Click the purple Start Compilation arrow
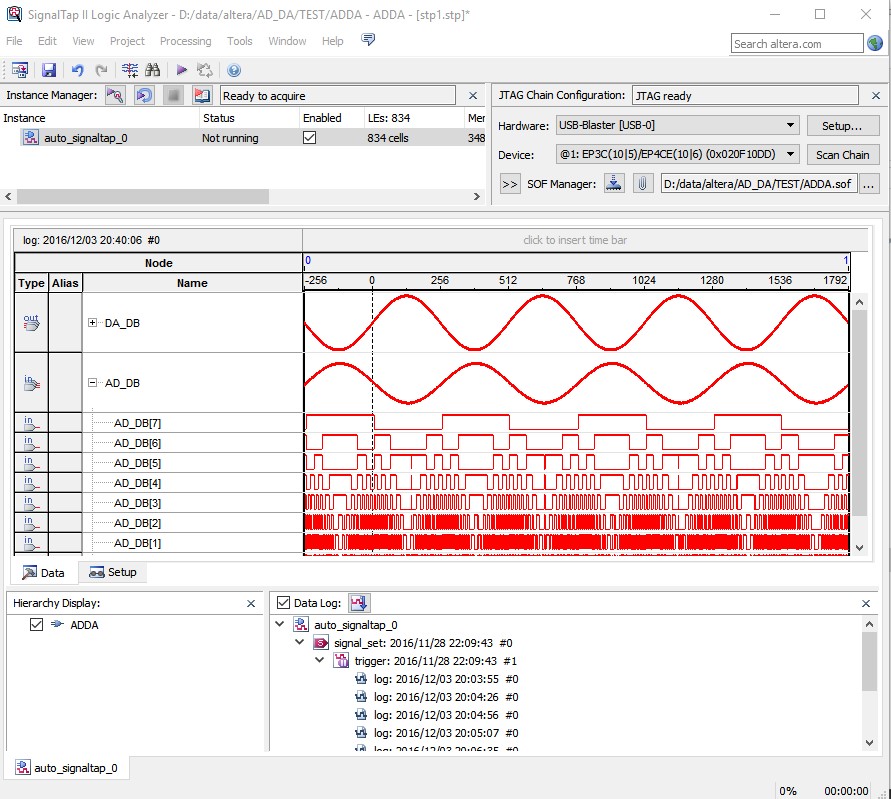This screenshot has height=799, width=891. [181, 70]
